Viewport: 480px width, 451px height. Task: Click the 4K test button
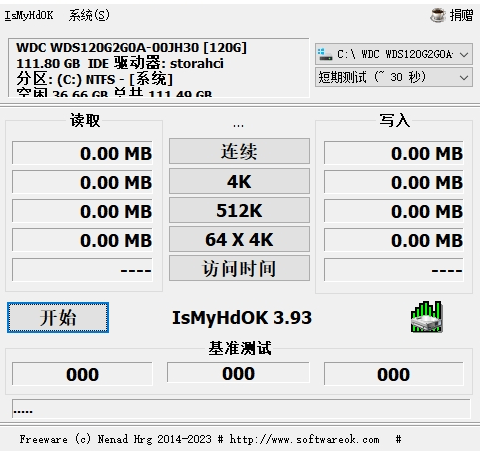click(239, 181)
